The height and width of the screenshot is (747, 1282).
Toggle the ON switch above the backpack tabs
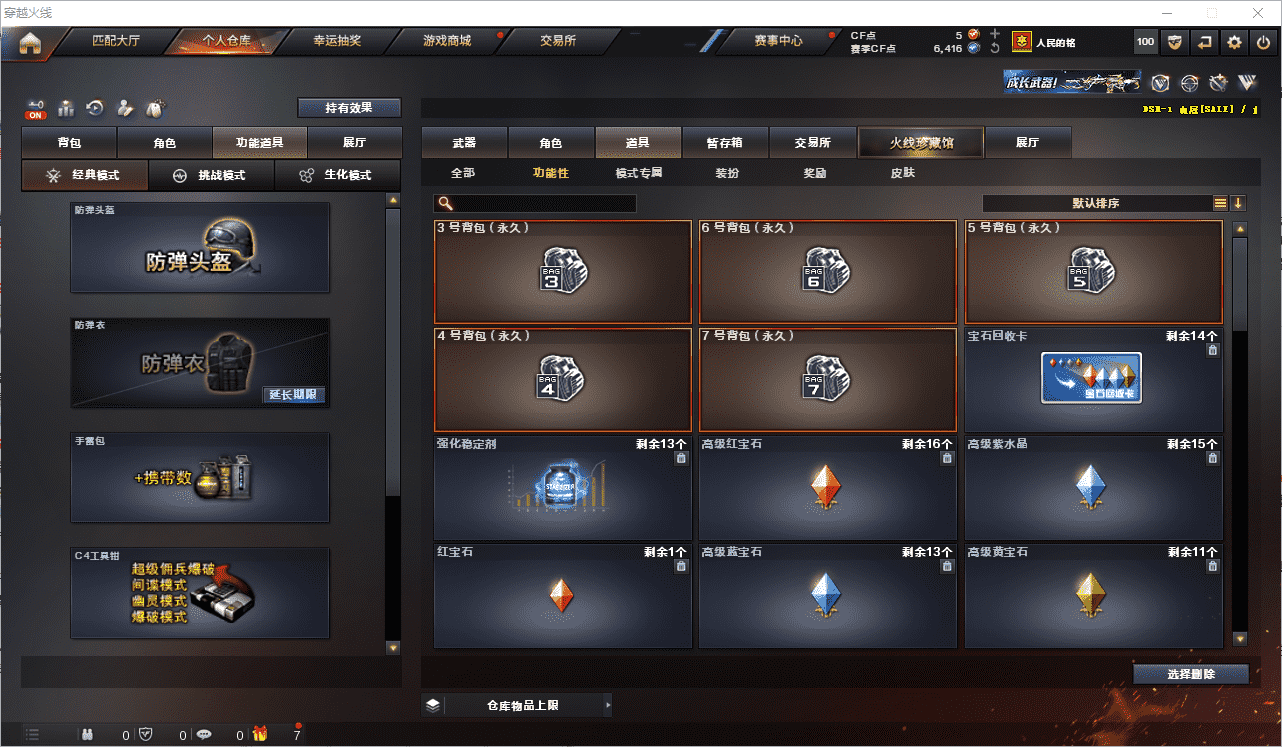pos(36,108)
